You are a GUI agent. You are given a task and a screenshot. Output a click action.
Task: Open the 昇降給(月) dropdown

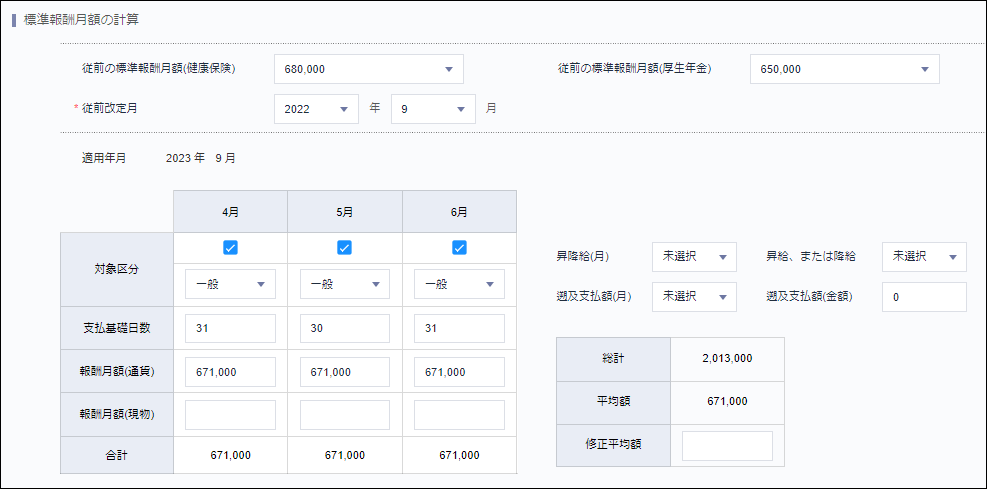click(694, 257)
